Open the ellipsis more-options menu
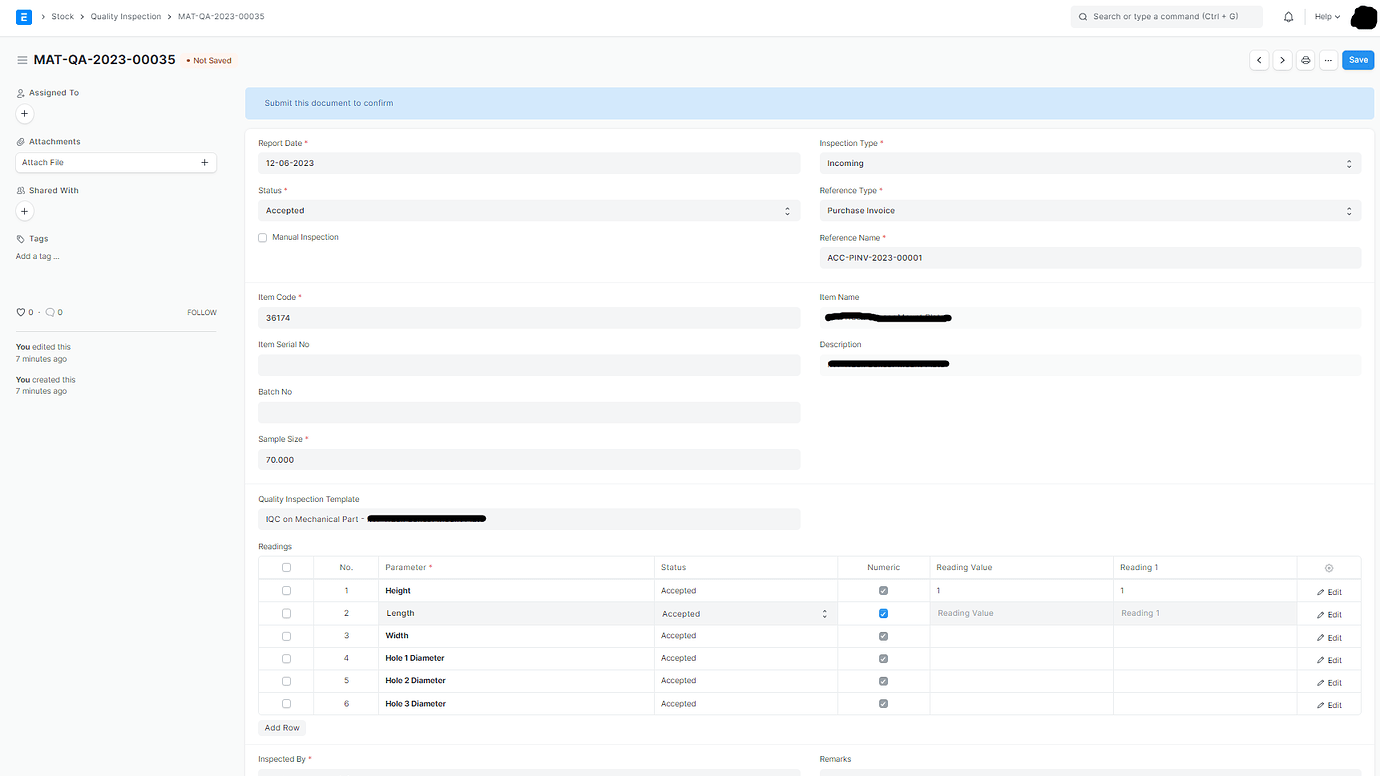The image size is (1380, 776). click(x=1329, y=60)
